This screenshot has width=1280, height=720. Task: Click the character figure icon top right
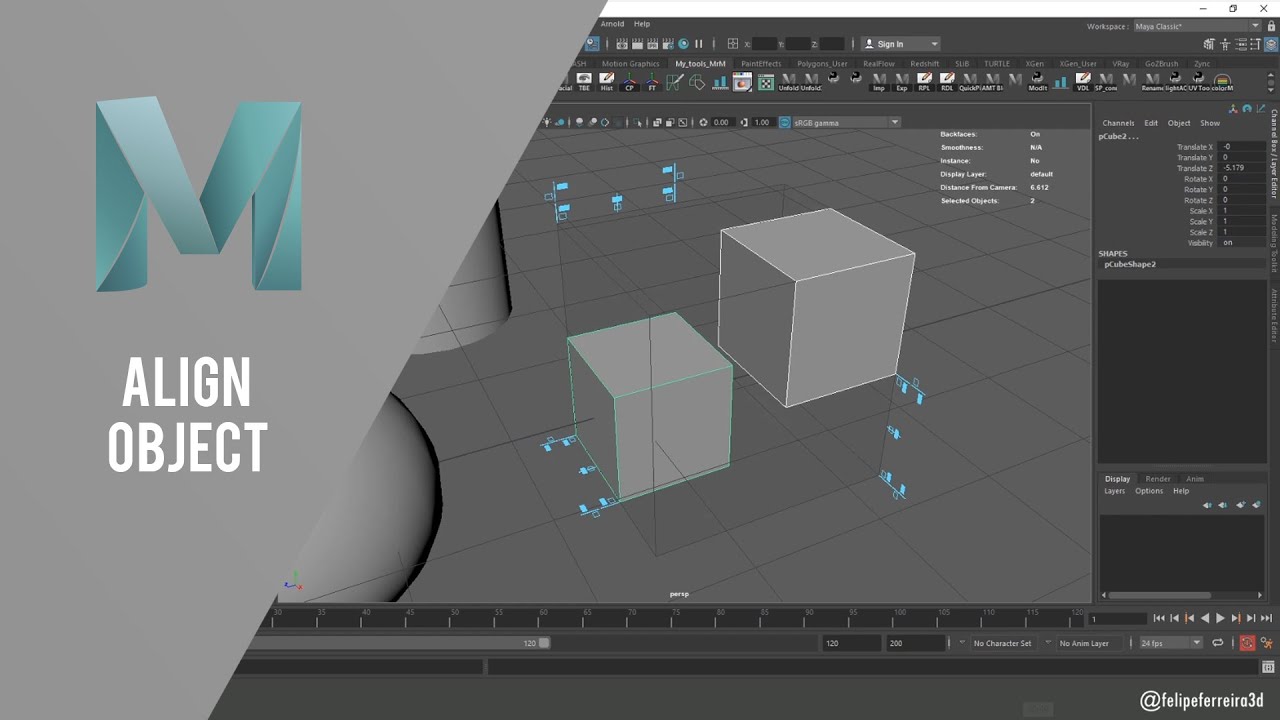[1224, 44]
